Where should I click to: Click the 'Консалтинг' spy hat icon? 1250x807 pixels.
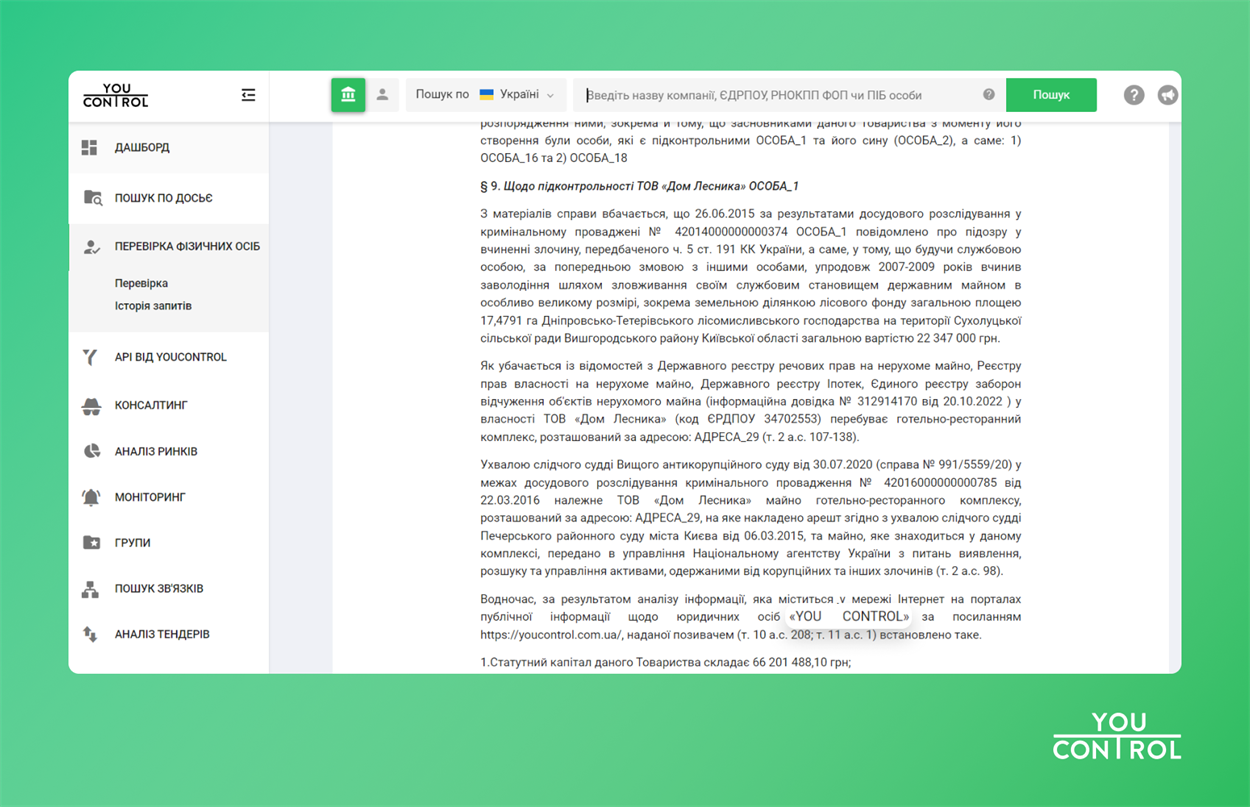click(91, 405)
